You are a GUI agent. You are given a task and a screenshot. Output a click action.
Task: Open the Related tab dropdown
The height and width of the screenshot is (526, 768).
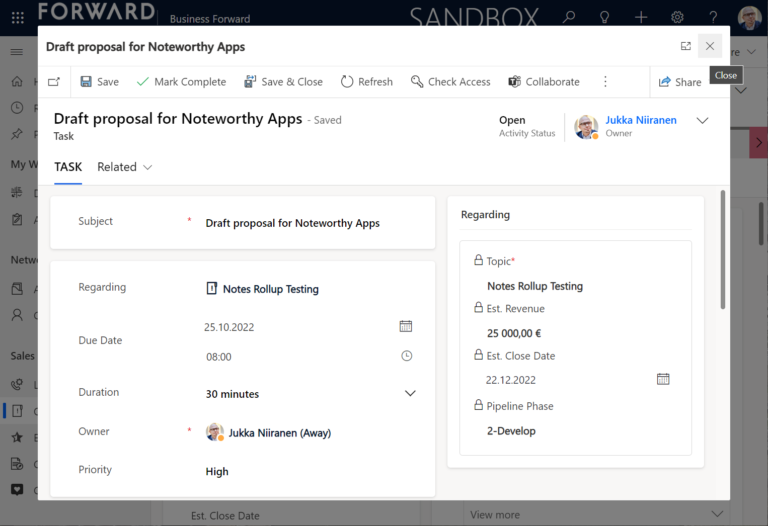pyautogui.click(x=124, y=167)
